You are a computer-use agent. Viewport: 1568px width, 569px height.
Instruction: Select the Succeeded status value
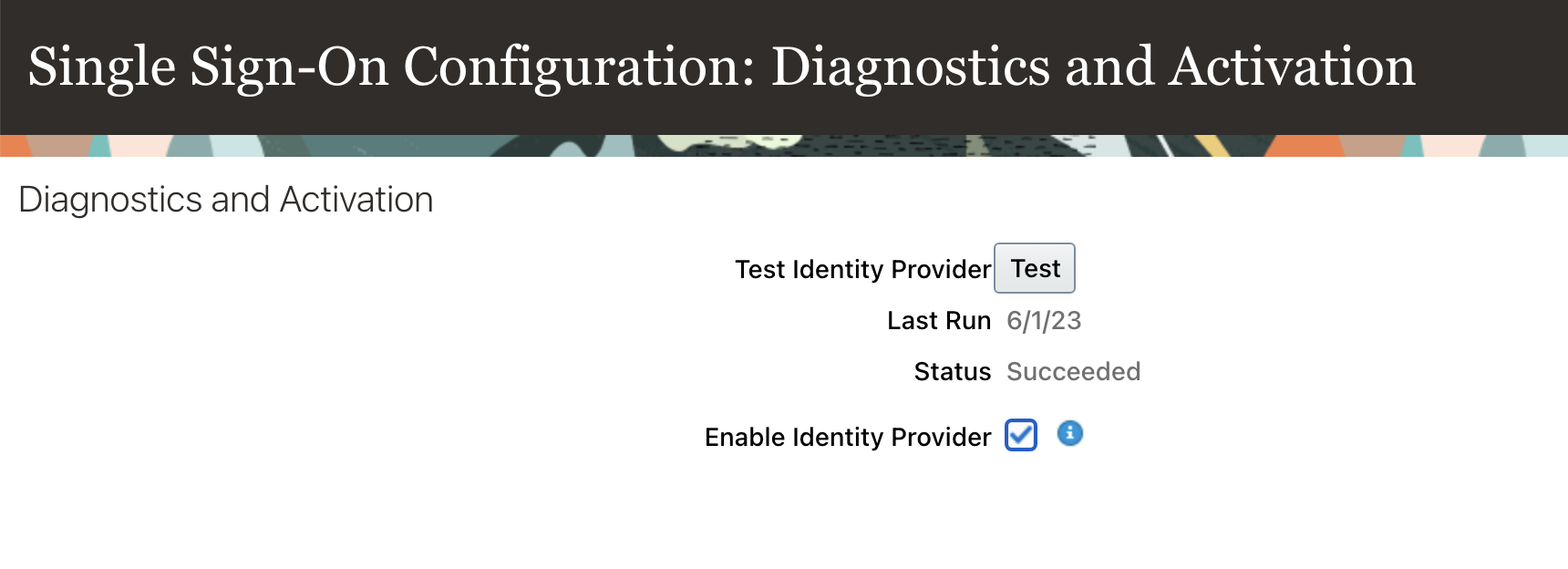pyautogui.click(x=1073, y=372)
